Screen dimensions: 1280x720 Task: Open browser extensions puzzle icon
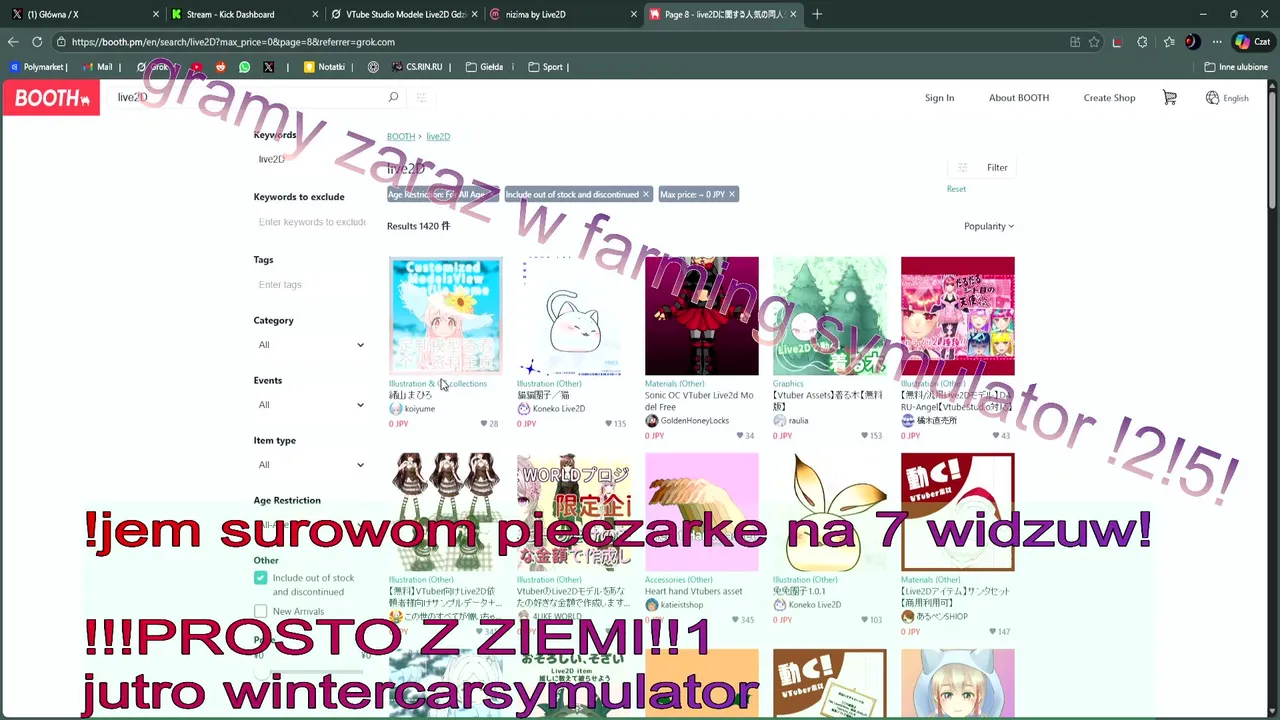(x=1142, y=42)
